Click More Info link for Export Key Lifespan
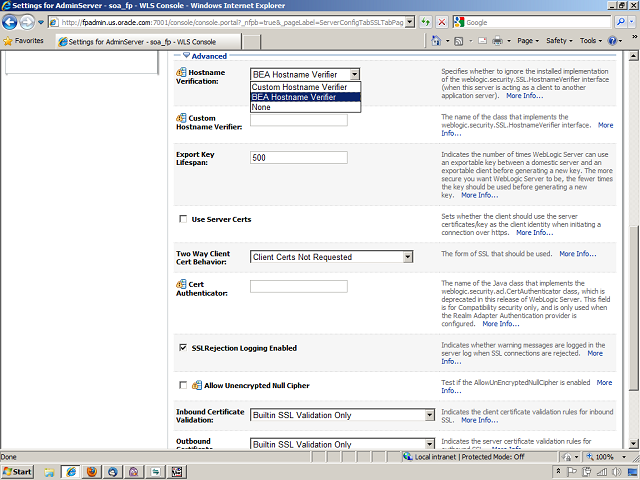 pos(480,195)
